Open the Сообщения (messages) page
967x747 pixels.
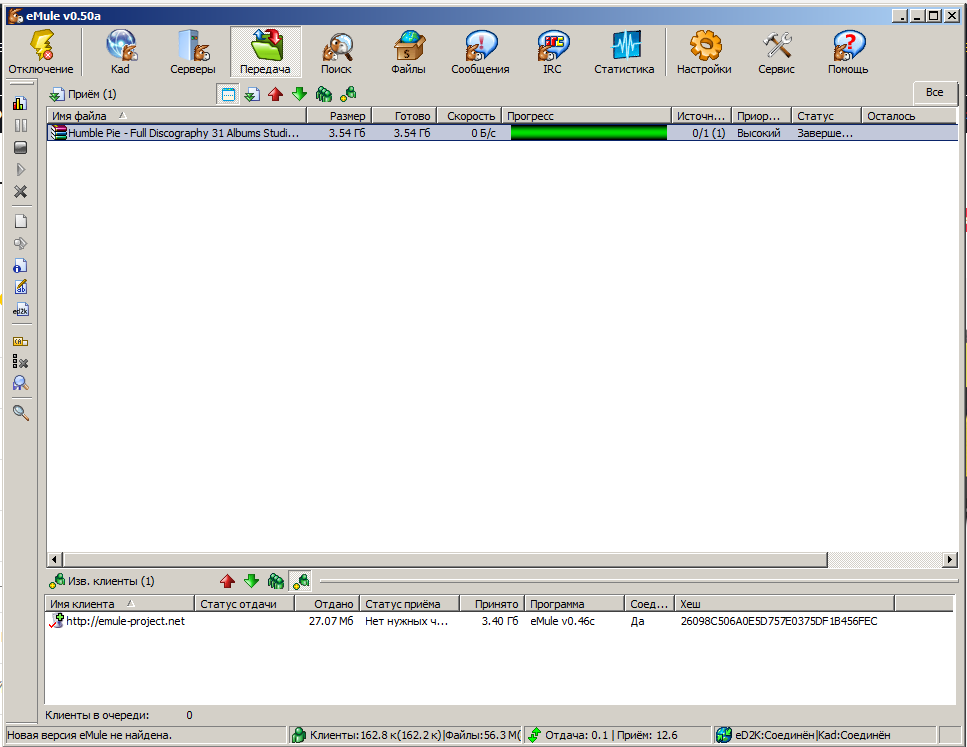(x=480, y=52)
